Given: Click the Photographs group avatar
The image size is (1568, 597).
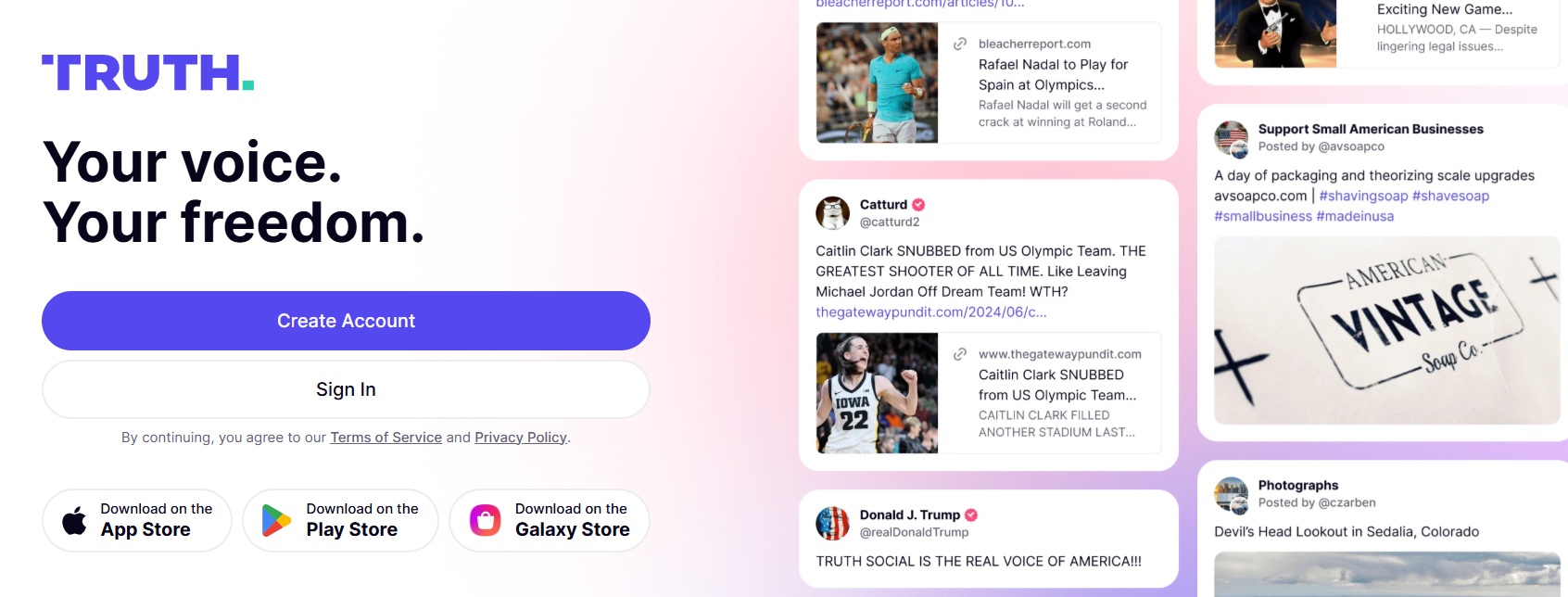Looking at the screenshot, I should click(1232, 495).
